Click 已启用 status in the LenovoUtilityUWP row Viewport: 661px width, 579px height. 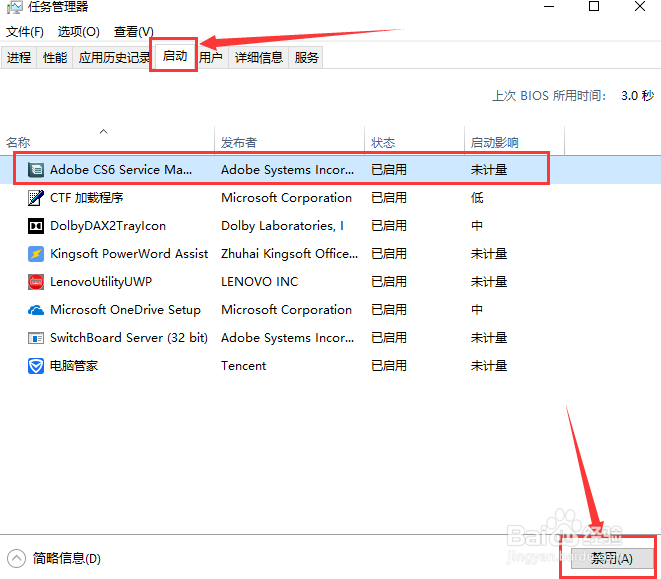pyautogui.click(x=389, y=282)
